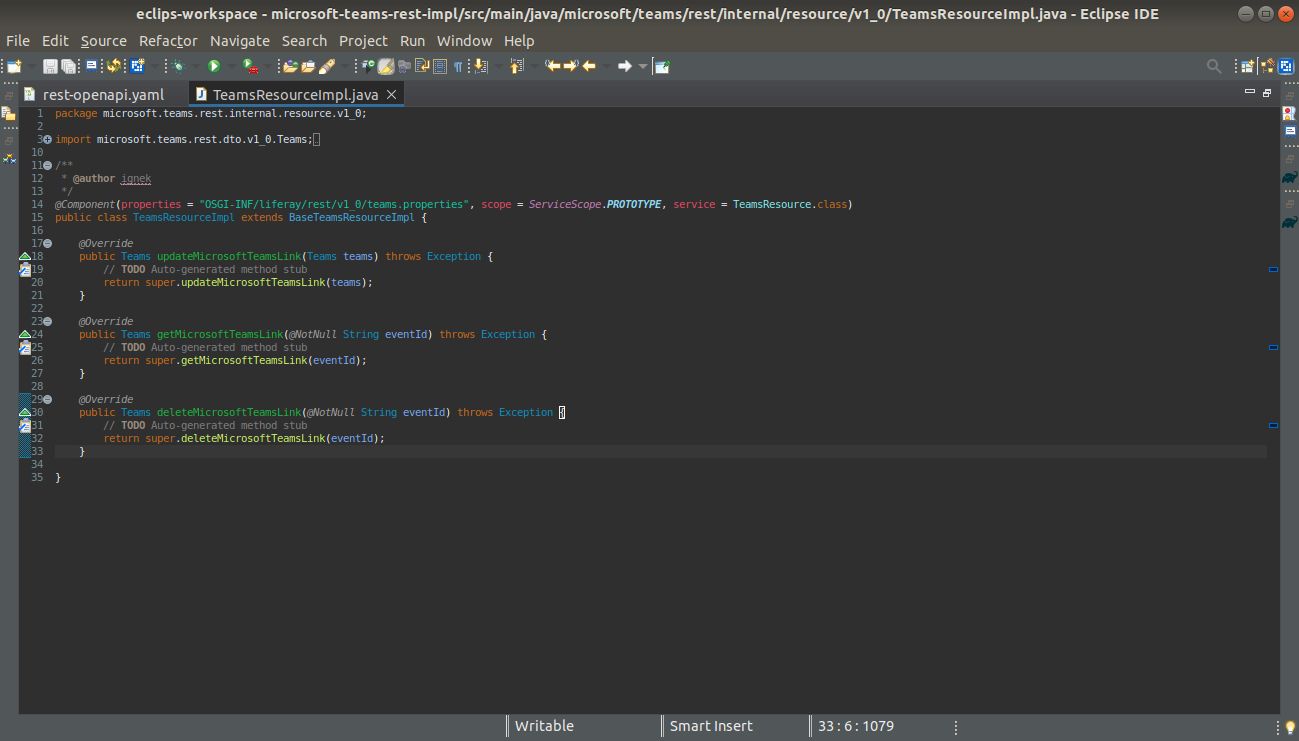1299x741 pixels.
Task: Toggle Mark Occurrences highlighter icon
Action: 386,66
